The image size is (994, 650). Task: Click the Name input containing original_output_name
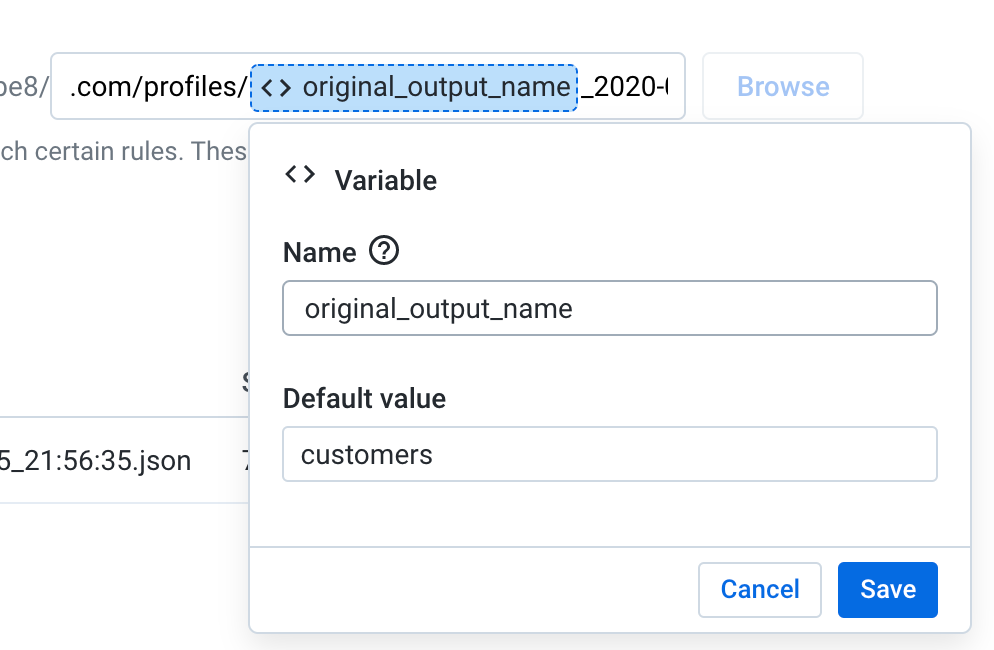click(x=609, y=308)
